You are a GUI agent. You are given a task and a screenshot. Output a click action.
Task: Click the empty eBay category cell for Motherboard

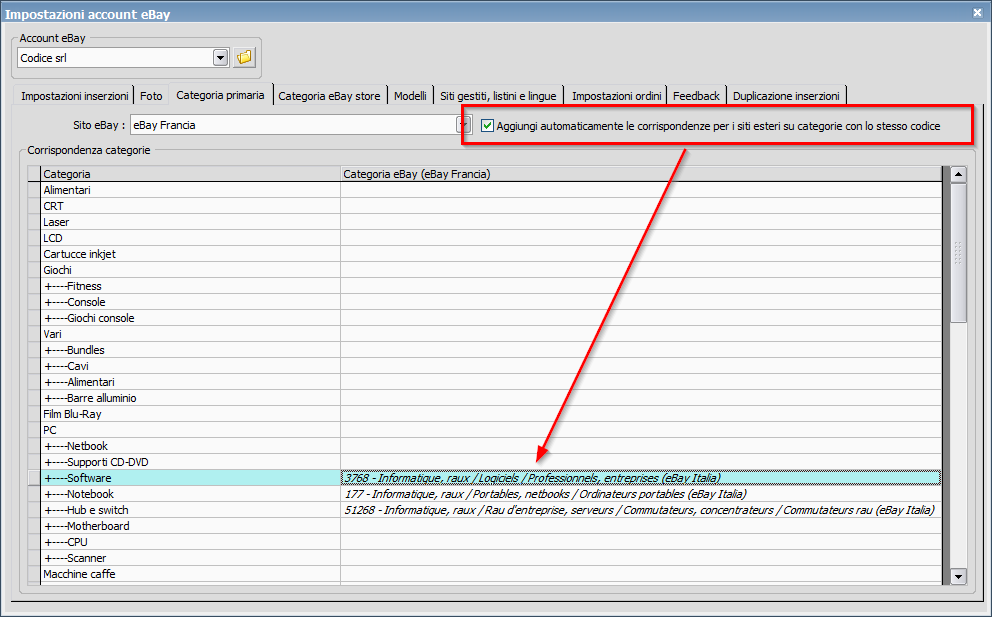(x=641, y=526)
